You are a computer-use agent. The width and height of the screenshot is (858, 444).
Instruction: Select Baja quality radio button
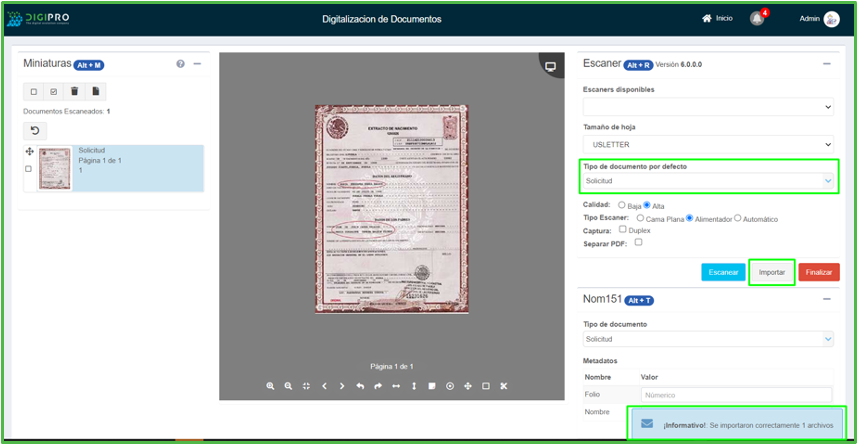pos(622,205)
